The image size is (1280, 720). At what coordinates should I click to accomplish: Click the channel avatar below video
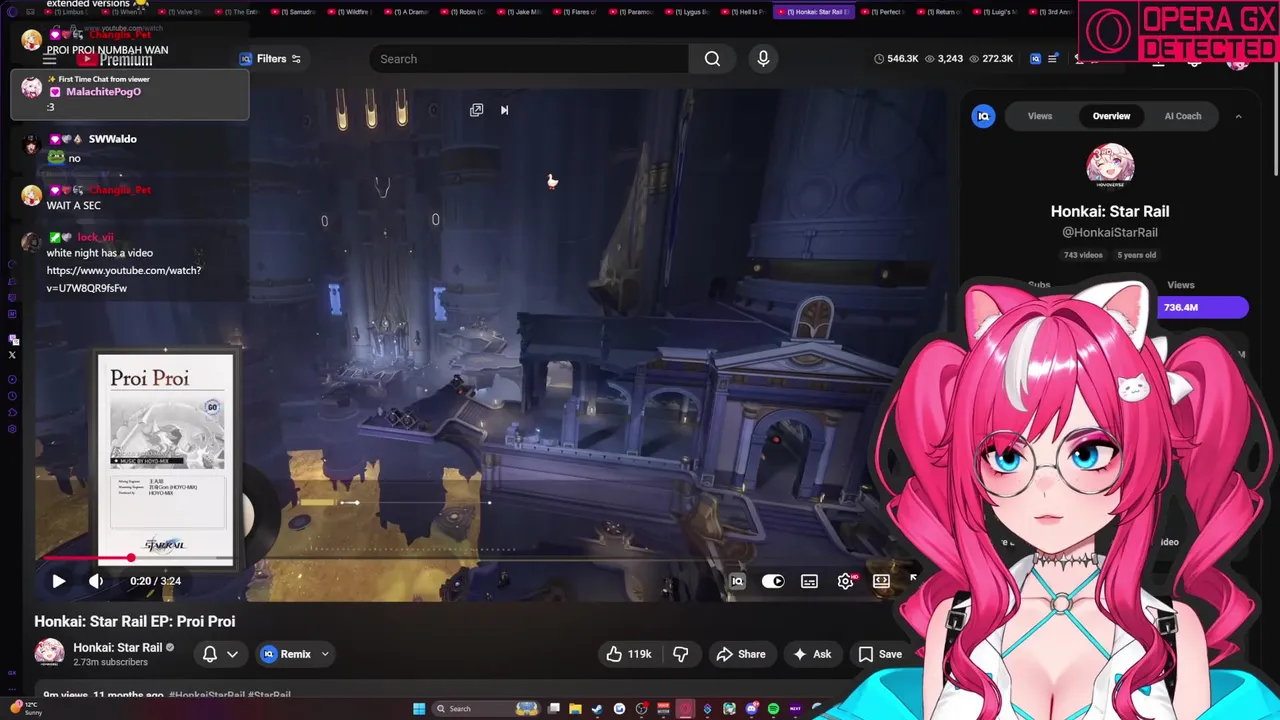click(49, 653)
